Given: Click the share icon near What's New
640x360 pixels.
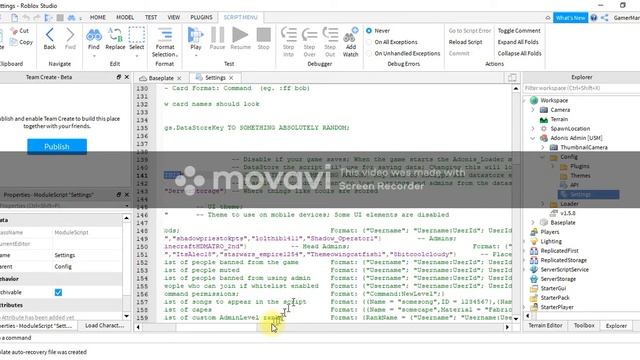Looking at the screenshot, I should [x=604, y=18].
